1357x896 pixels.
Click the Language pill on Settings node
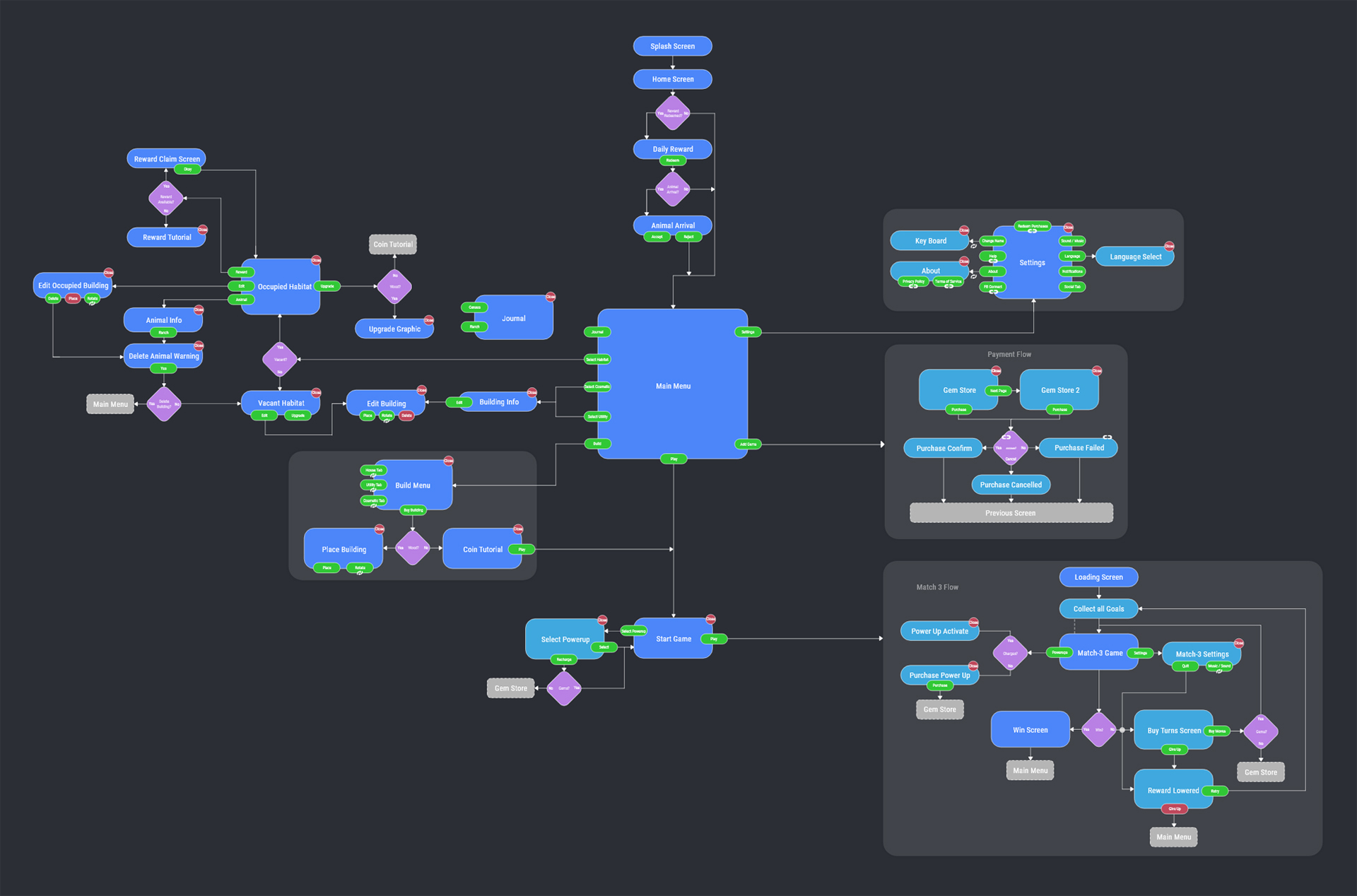click(x=1072, y=256)
